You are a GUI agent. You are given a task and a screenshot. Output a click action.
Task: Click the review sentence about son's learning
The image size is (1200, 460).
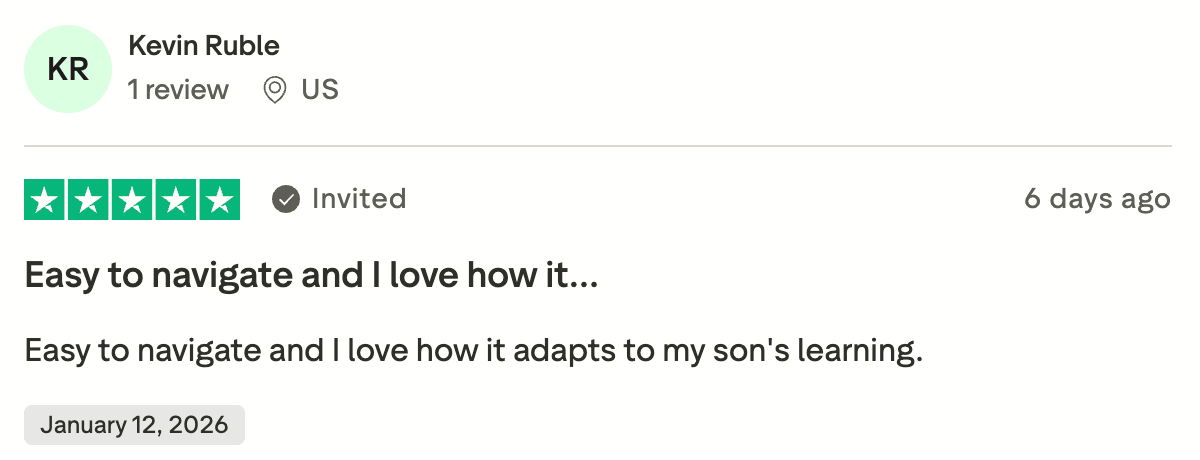tap(472, 352)
